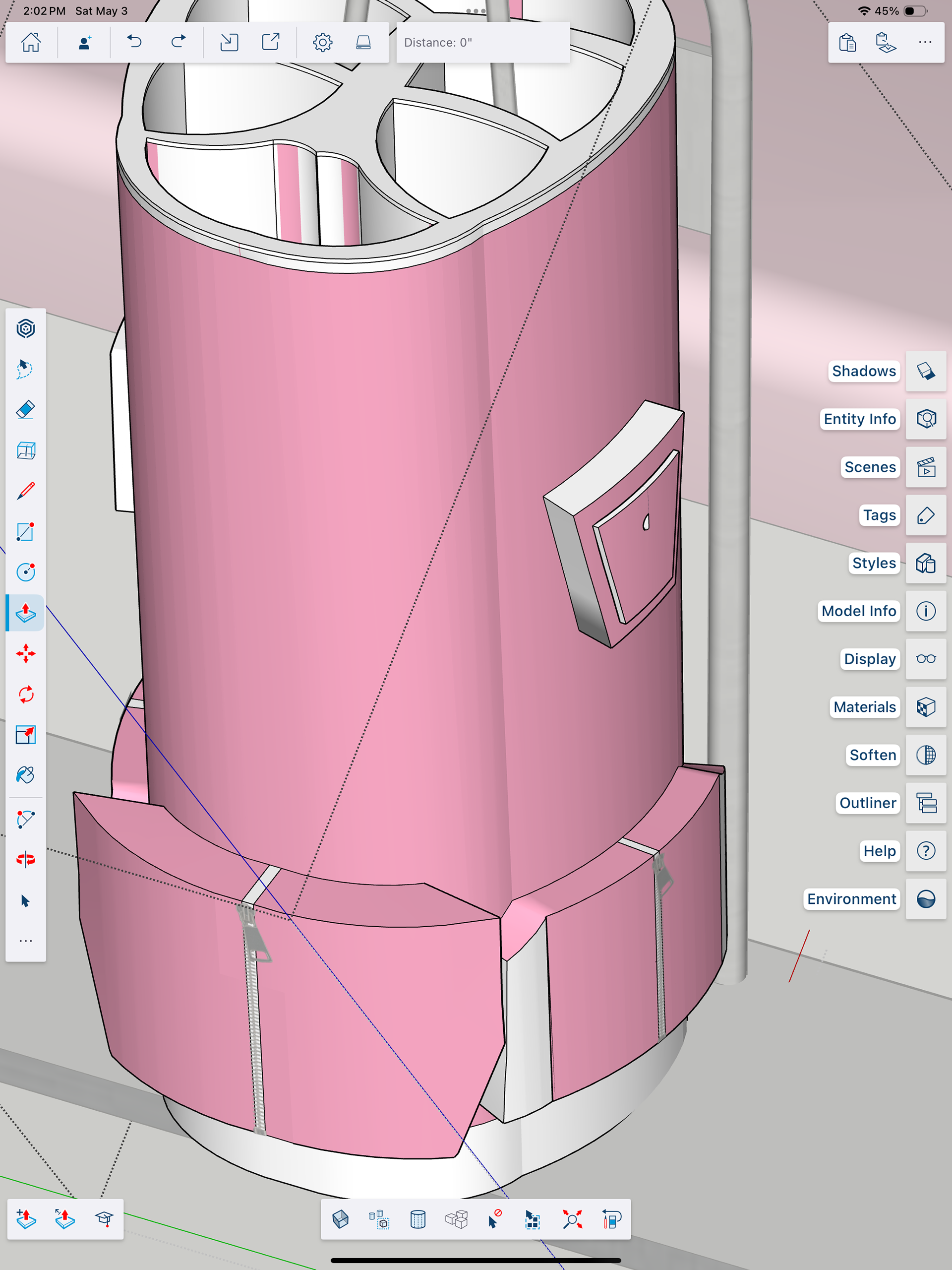Open the top-right ellipsis menu
The image size is (952, 1270).
click(x=925, y=43)
